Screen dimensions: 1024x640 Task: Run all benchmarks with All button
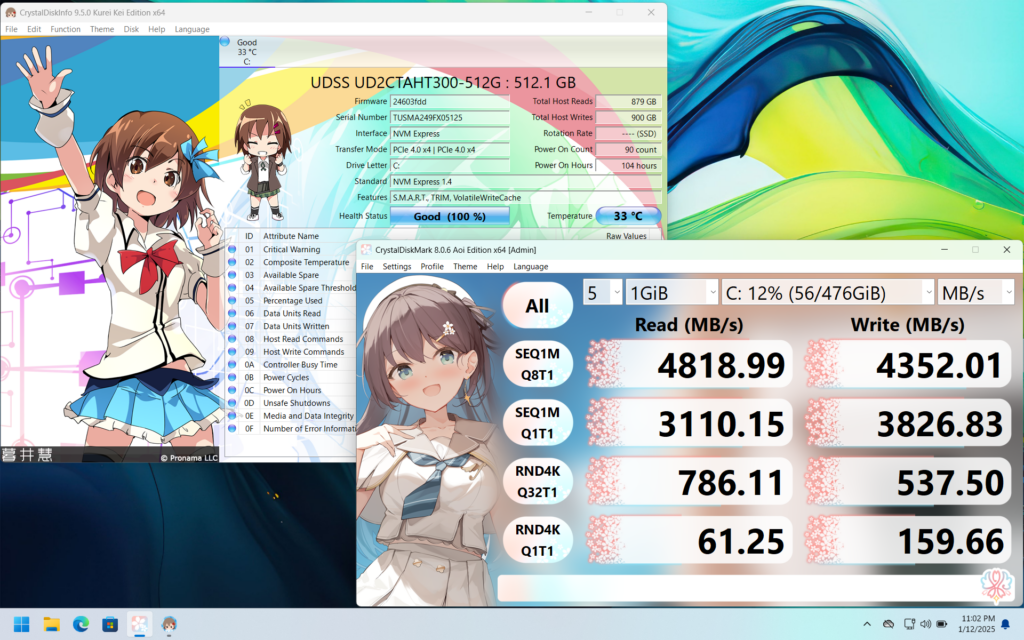(x=537, y=306)
